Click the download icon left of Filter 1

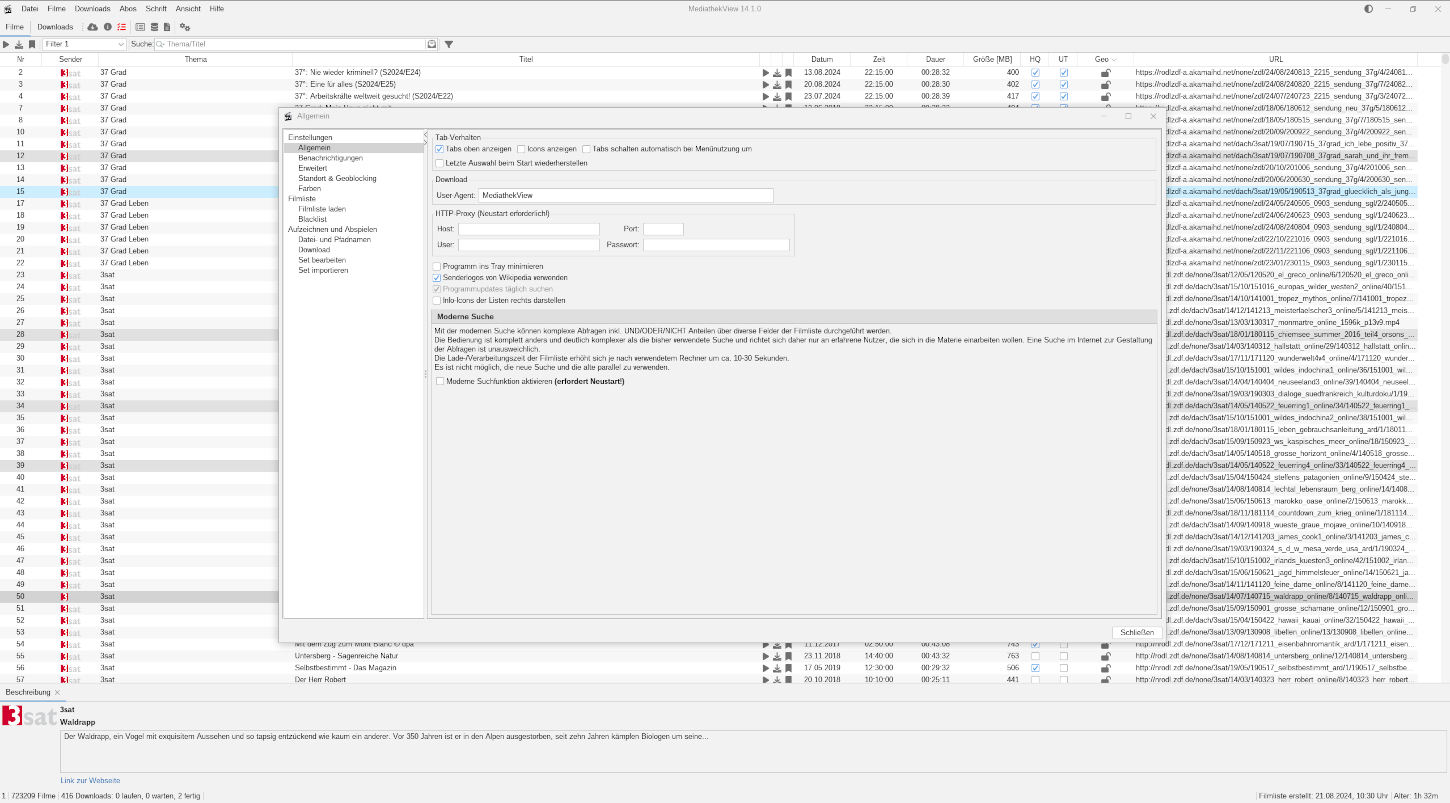tap(19, 44)
